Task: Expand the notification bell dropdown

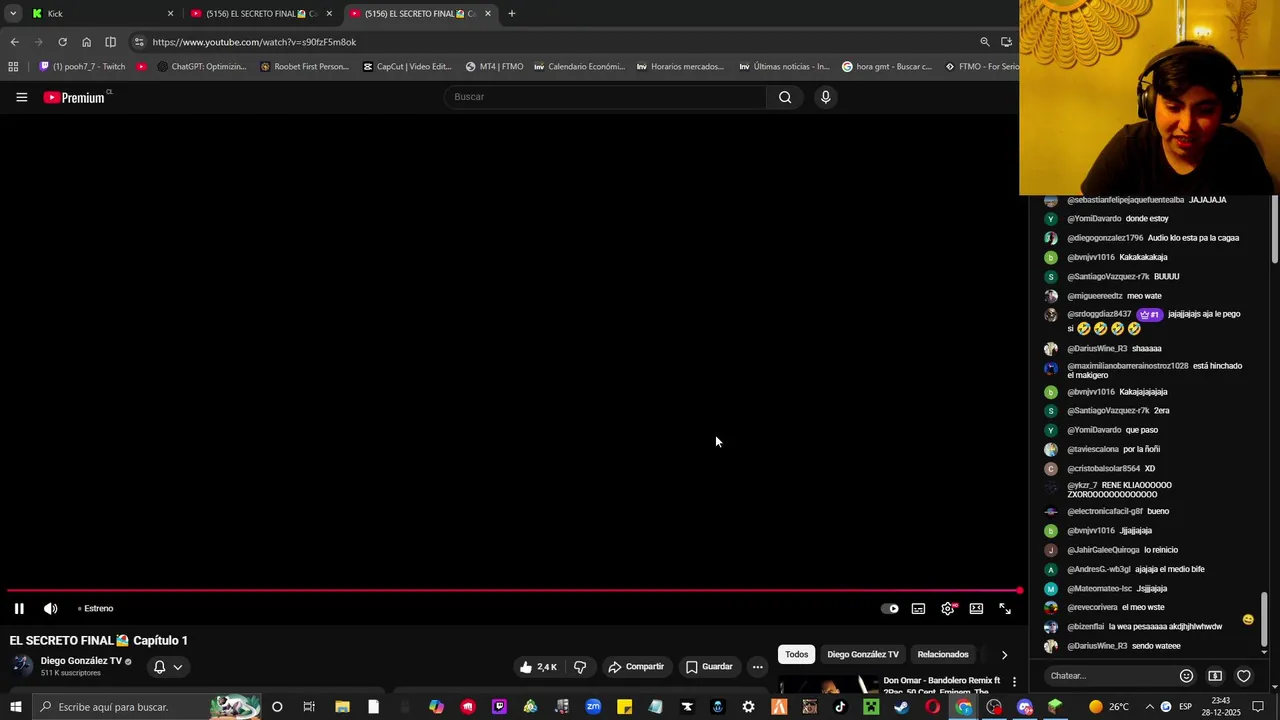Action: coord(167,667)
